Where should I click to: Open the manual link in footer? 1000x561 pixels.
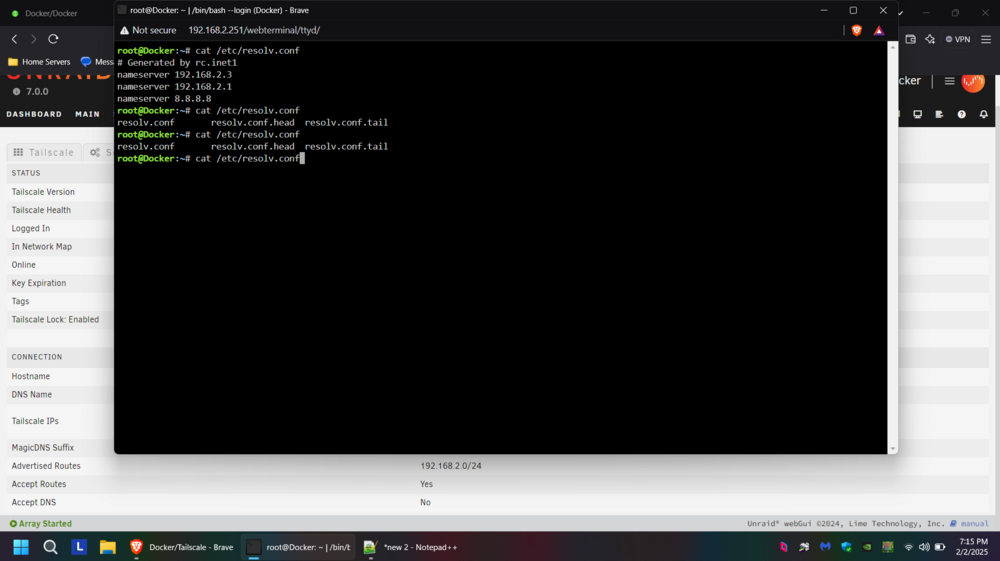[974, 523]
